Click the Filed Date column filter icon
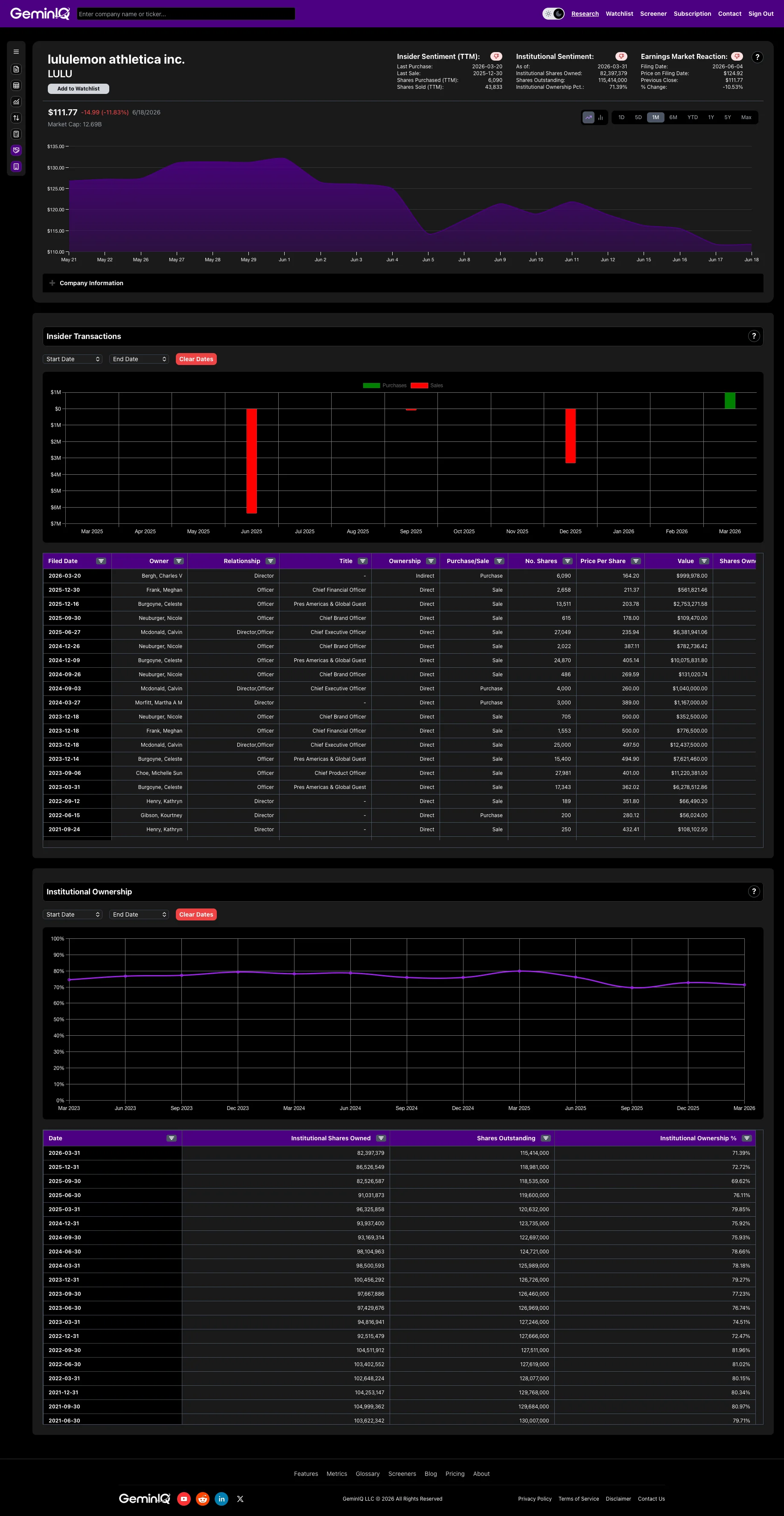784x1516 pixels. tap(101, 561)
